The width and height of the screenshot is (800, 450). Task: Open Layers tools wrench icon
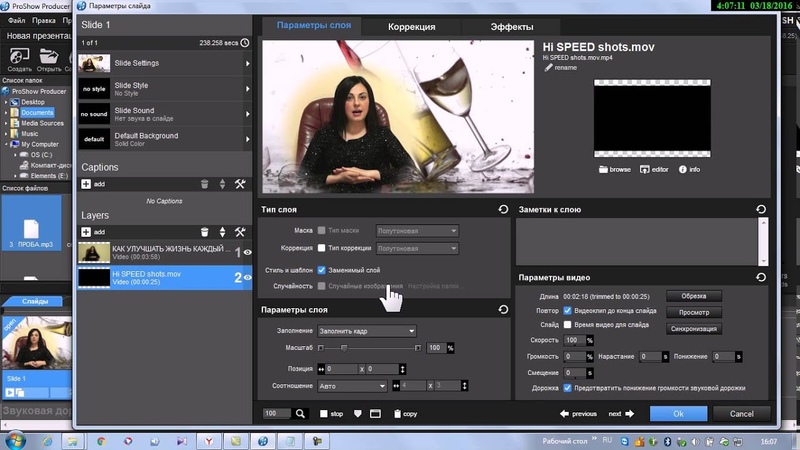point(240,232)
